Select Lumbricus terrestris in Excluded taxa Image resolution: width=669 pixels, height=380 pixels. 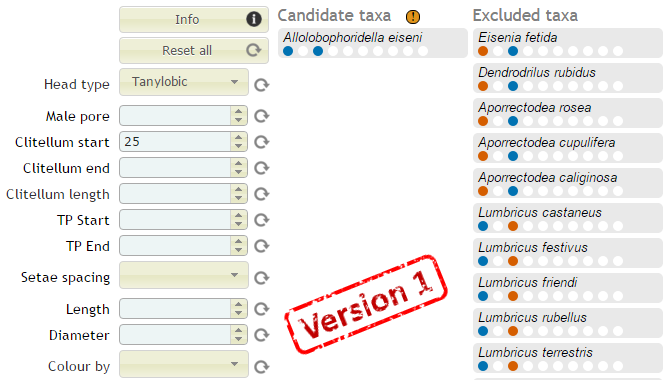coord(568,358)
